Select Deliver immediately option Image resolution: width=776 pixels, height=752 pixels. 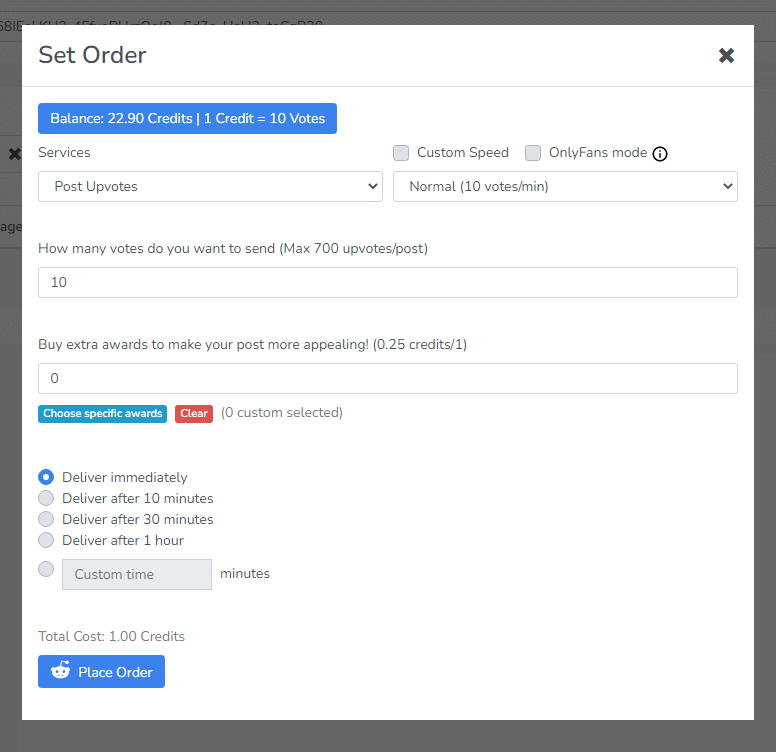pos(46,477)
